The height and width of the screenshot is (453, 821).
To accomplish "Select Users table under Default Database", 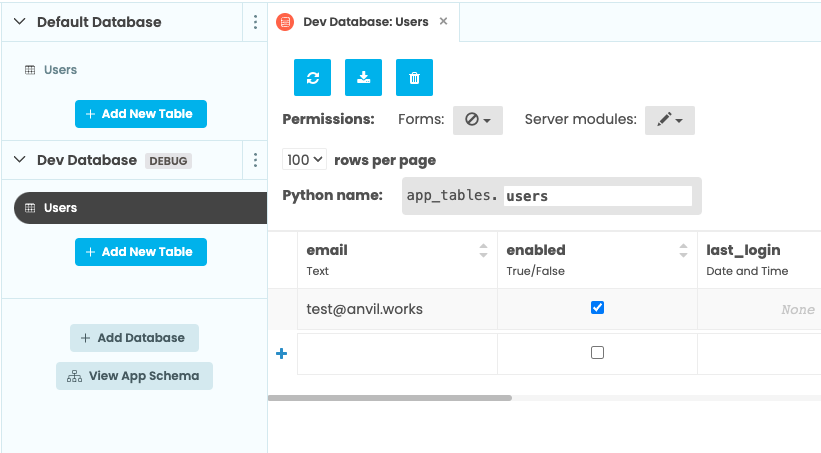I will pos(60,70).
